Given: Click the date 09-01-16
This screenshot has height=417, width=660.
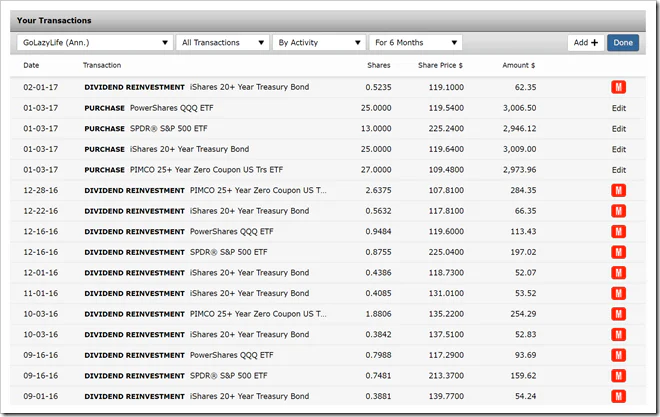Looking at the screenshot, I should coord(41,396).
